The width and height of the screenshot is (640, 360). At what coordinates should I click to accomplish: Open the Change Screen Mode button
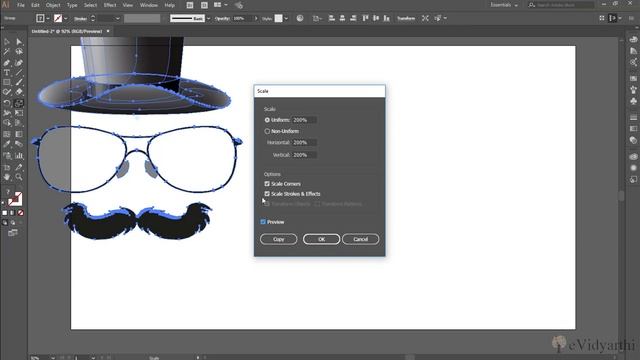coord(13,233)
